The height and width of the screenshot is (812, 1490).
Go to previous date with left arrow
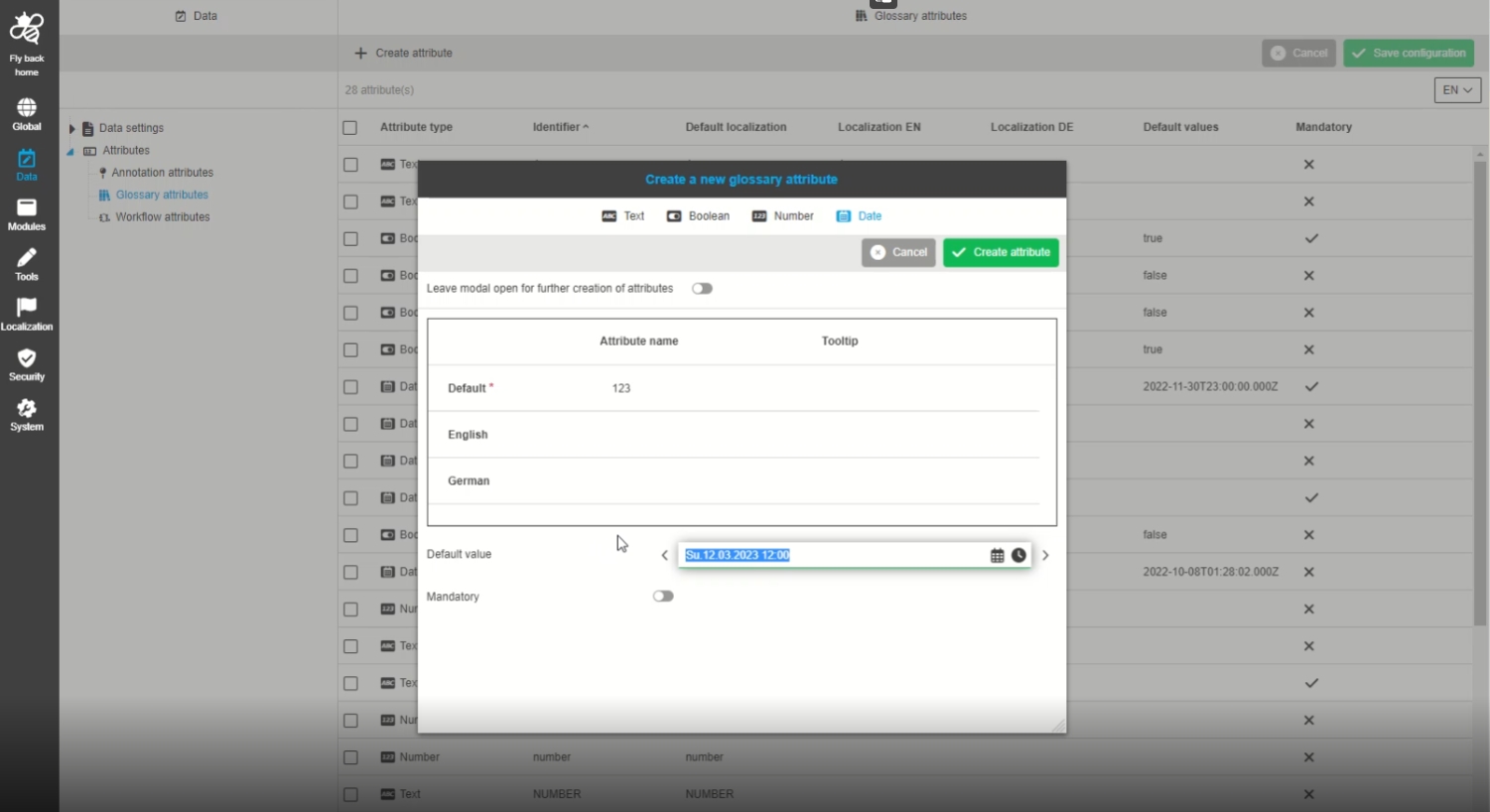[x=665, y=555]
